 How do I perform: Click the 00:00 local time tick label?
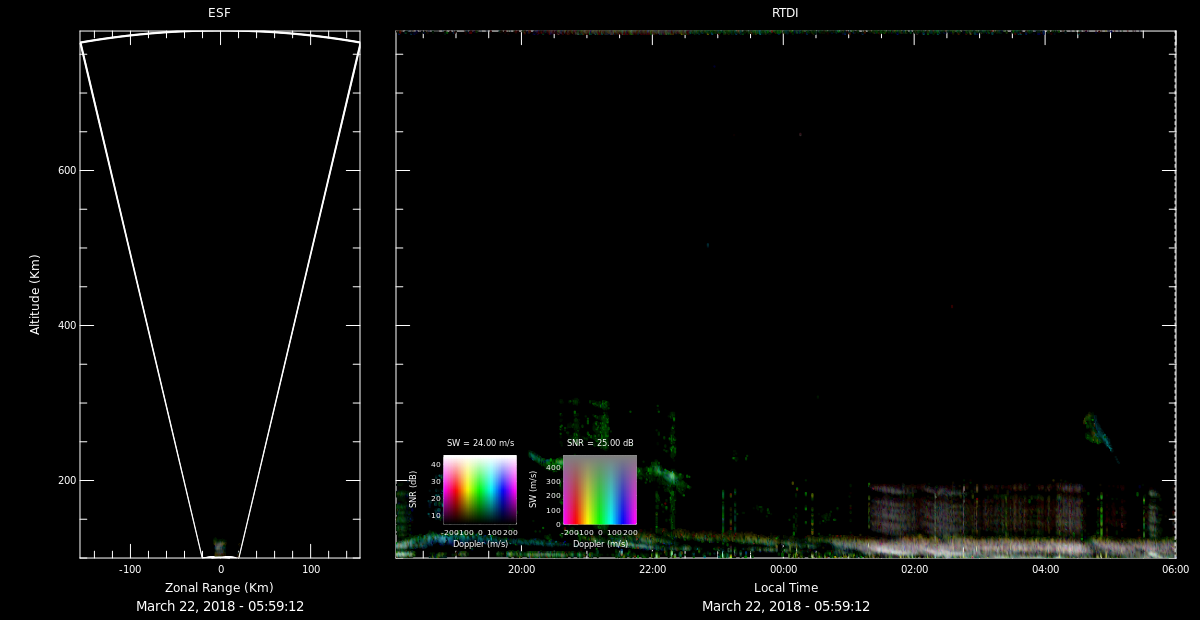click(783, 569)
